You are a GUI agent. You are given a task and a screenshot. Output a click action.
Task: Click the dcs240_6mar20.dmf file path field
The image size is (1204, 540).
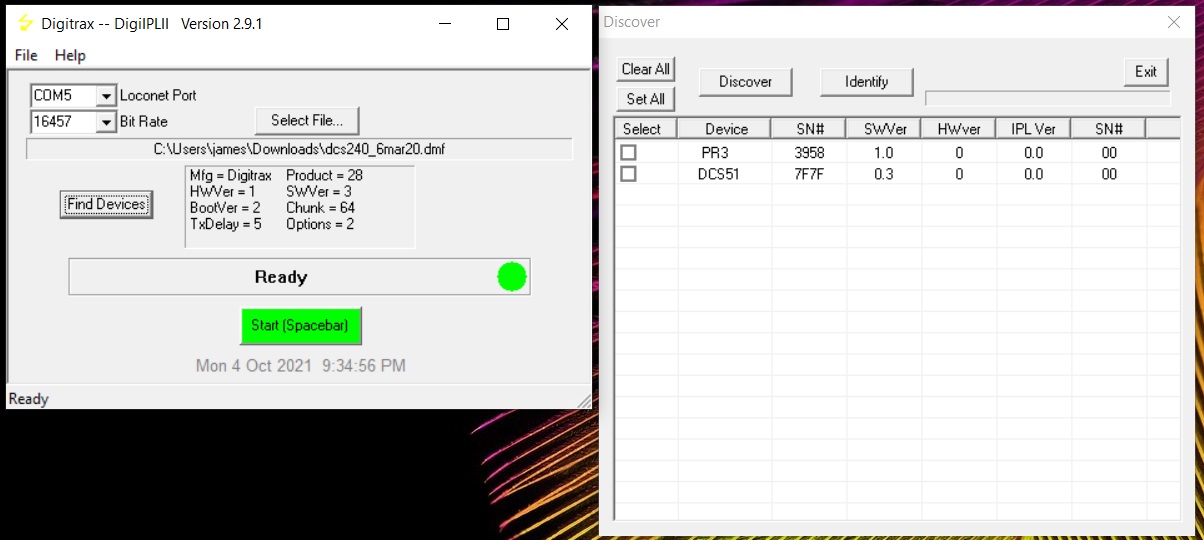299,149
